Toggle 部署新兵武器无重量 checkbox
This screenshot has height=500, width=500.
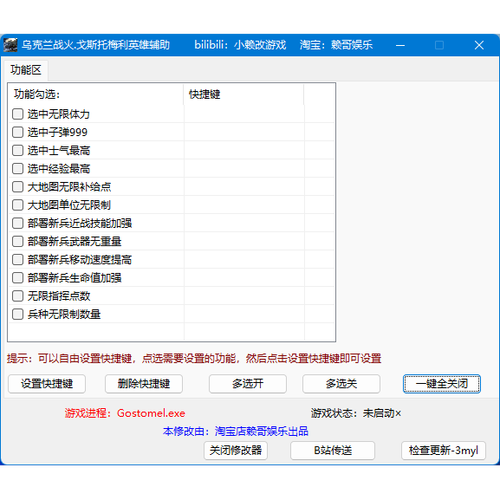pyautogui.click(x=18, y=241)
